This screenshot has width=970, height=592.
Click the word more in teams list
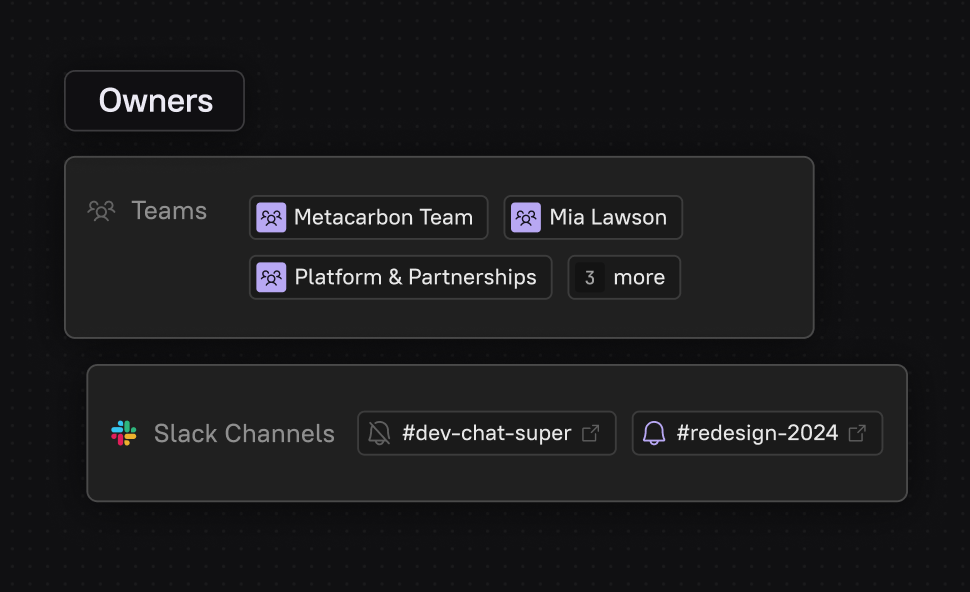[x=639, y=278]
